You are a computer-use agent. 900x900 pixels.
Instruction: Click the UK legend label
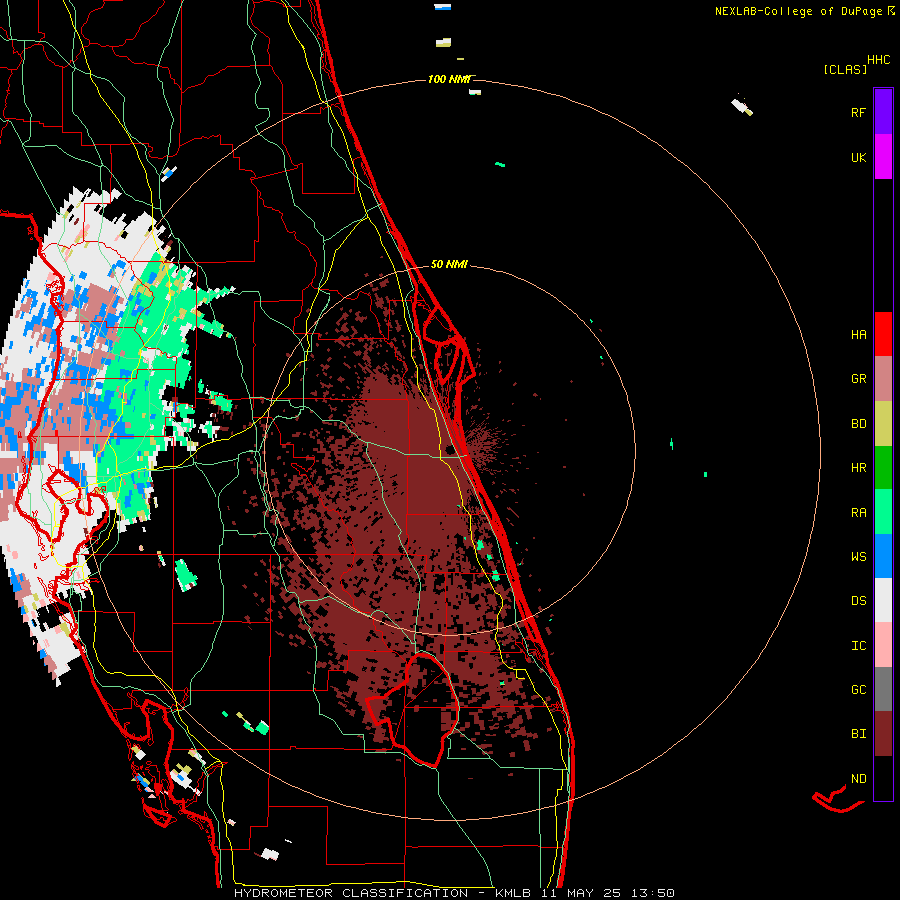coord(858,157)
